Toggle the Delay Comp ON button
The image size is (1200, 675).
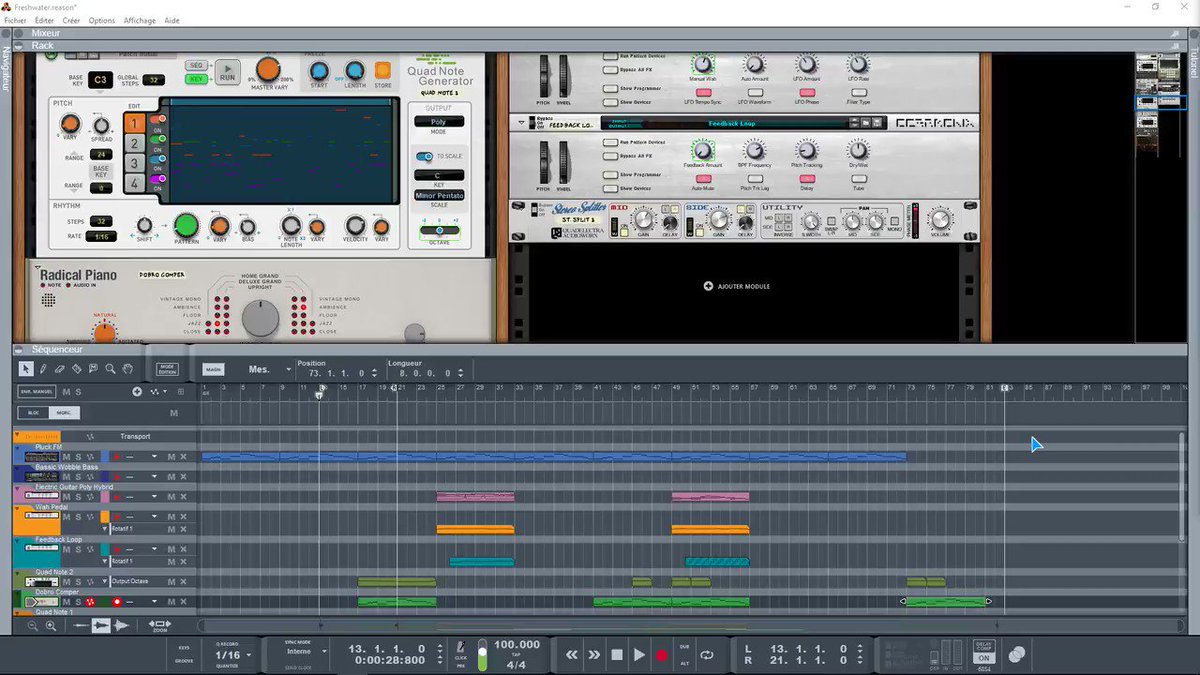click(984, 658)
